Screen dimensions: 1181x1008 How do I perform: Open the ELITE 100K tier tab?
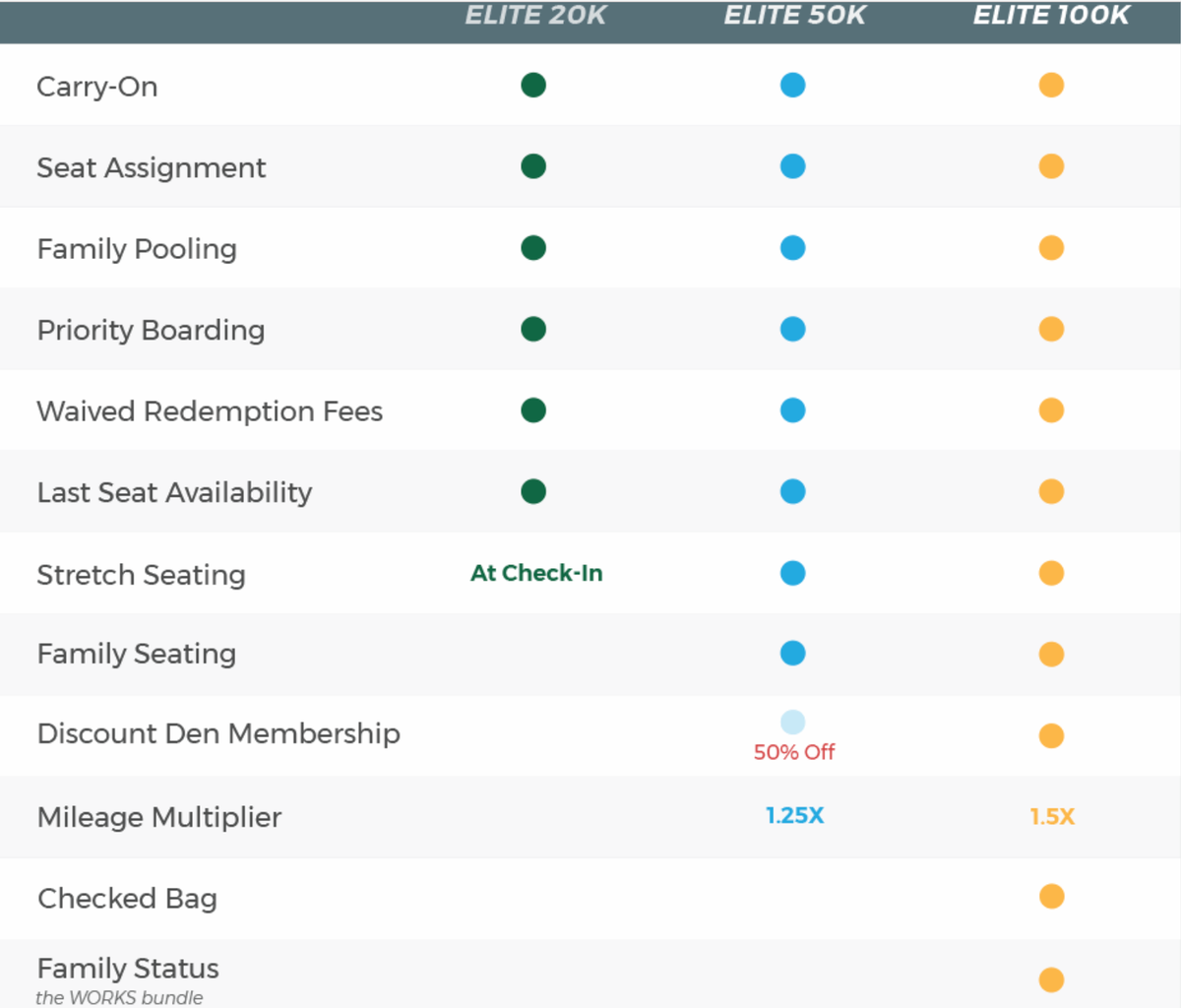click(1051, 15)
